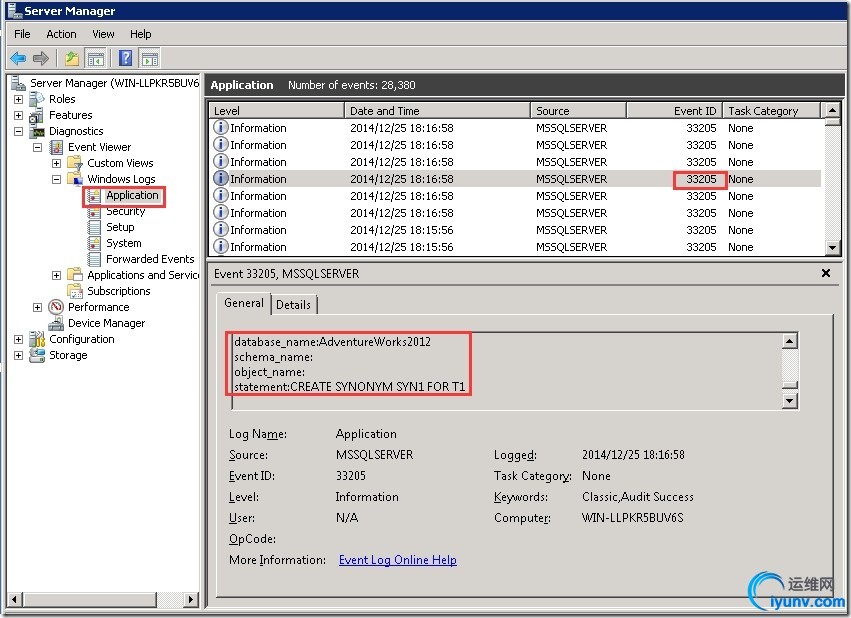Click the Back arrow toolbar icon
Viewport: 851px width, 618px height.
point(17,58)
